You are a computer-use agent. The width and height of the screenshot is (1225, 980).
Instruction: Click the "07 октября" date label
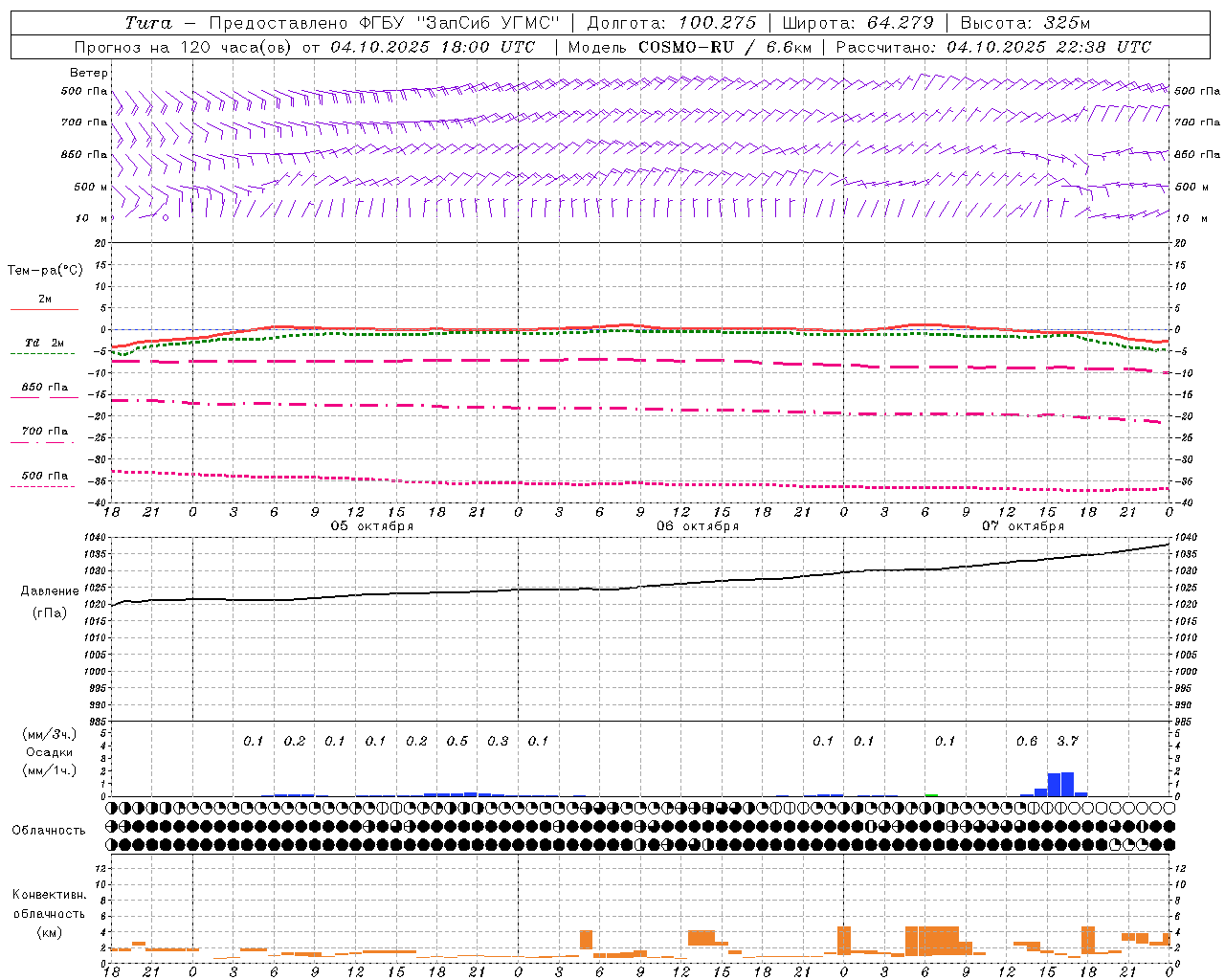point(1023,526)
